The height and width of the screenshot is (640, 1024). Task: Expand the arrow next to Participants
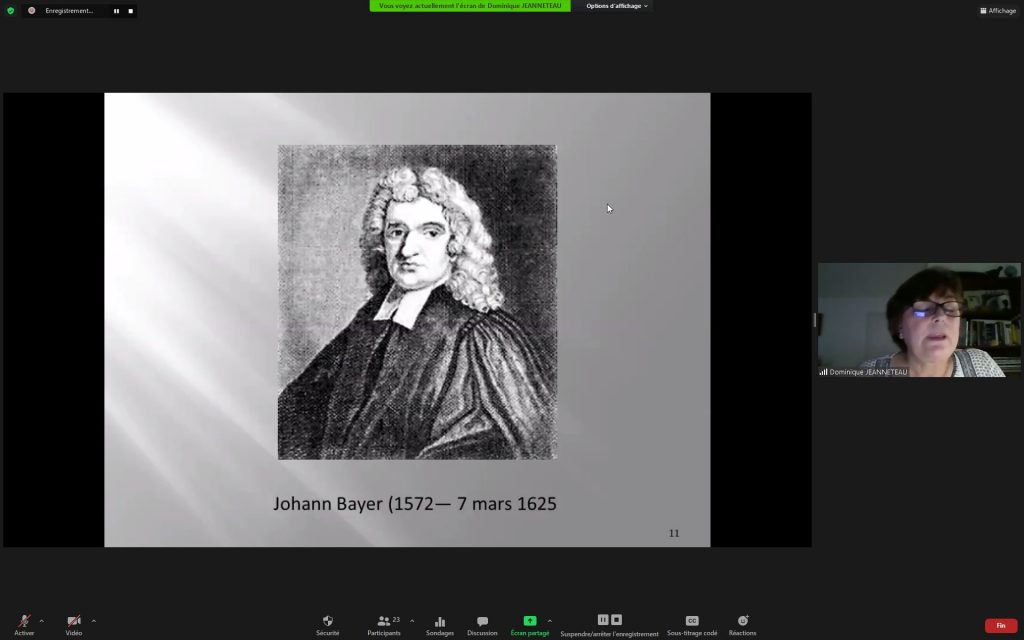click(x=411, y=620)
